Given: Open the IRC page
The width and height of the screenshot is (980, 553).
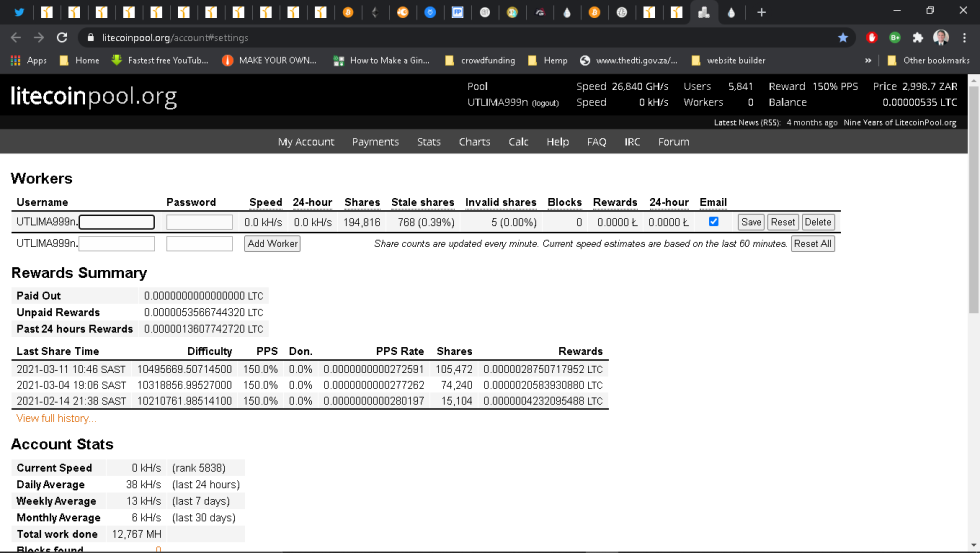Looking at the screenshot, I should point(632,142).
